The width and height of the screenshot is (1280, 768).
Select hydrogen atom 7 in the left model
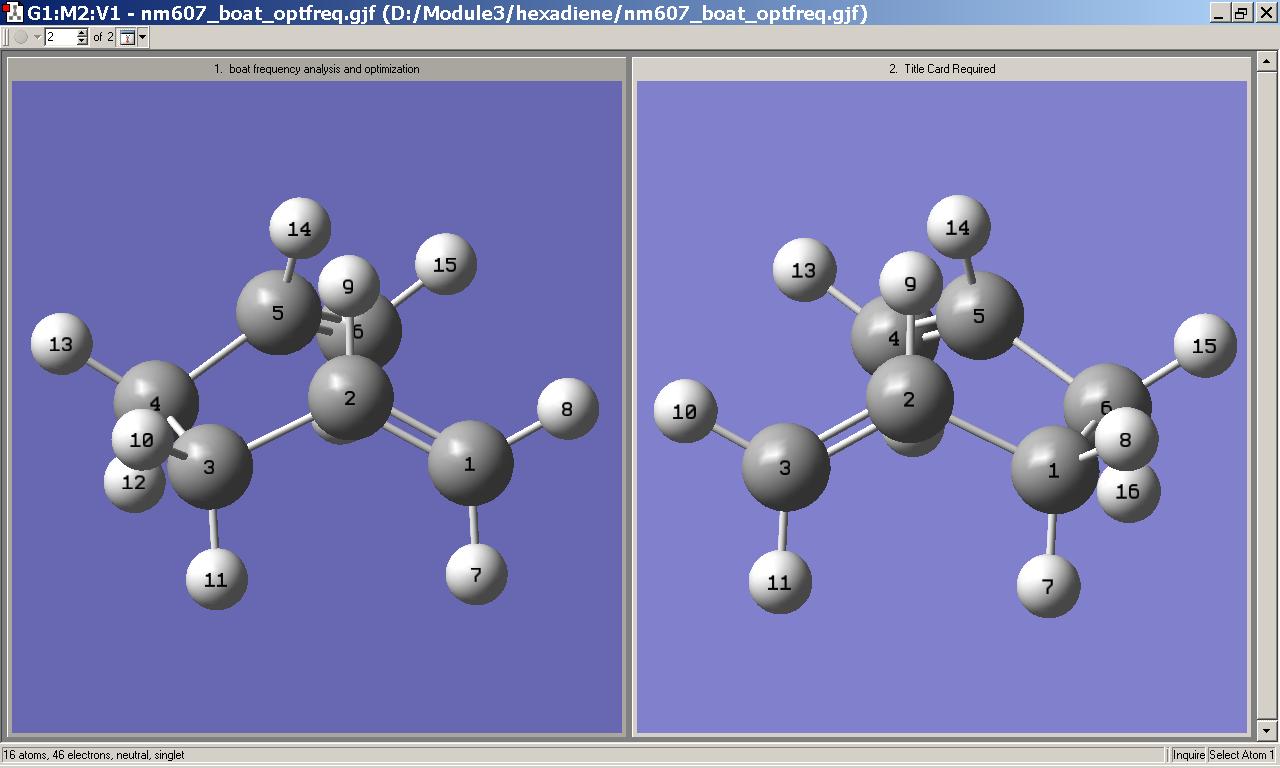pyautogui.click(x=476, y=575)
